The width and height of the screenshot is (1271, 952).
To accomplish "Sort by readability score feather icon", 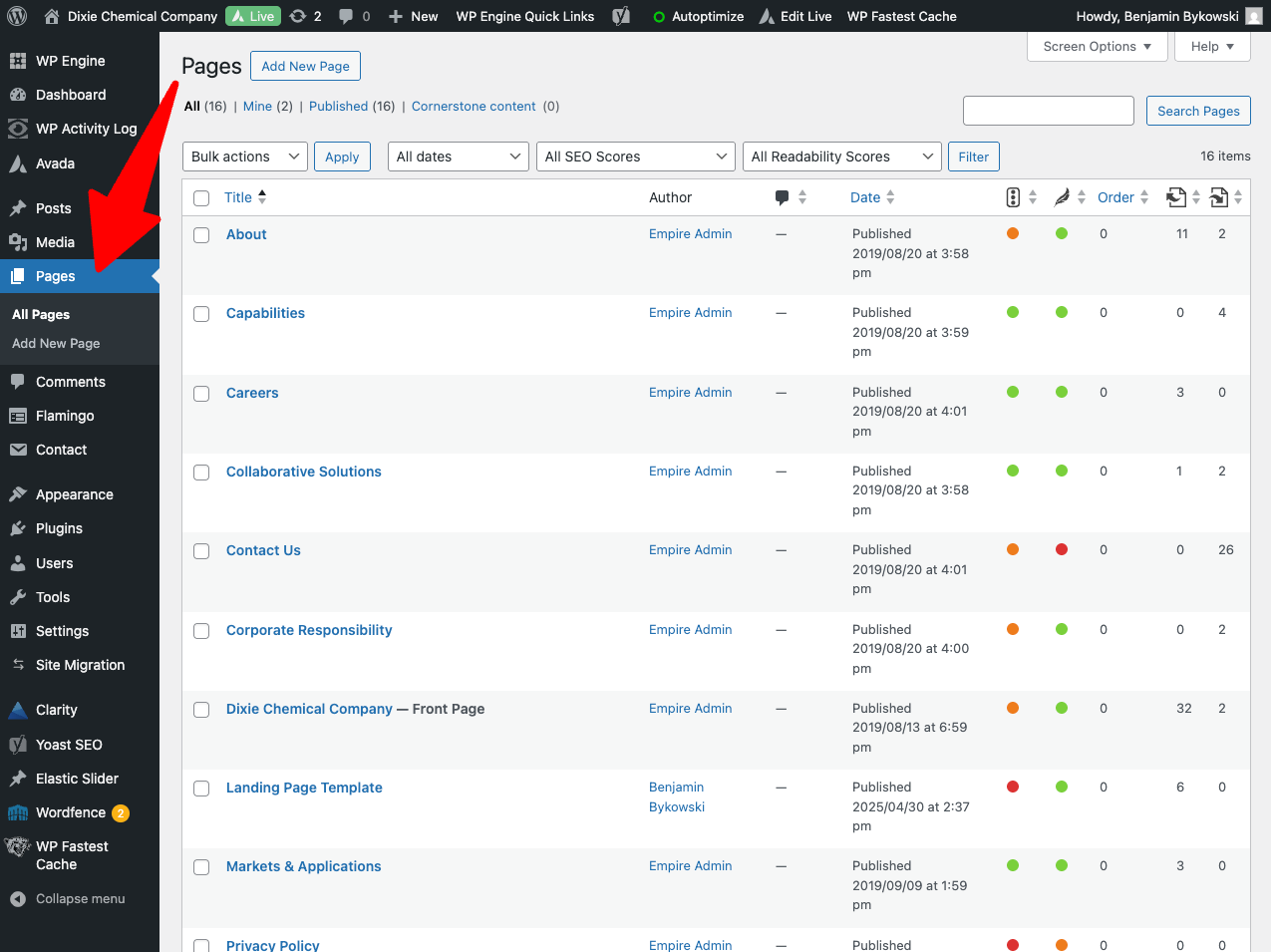I will 1062,197.
